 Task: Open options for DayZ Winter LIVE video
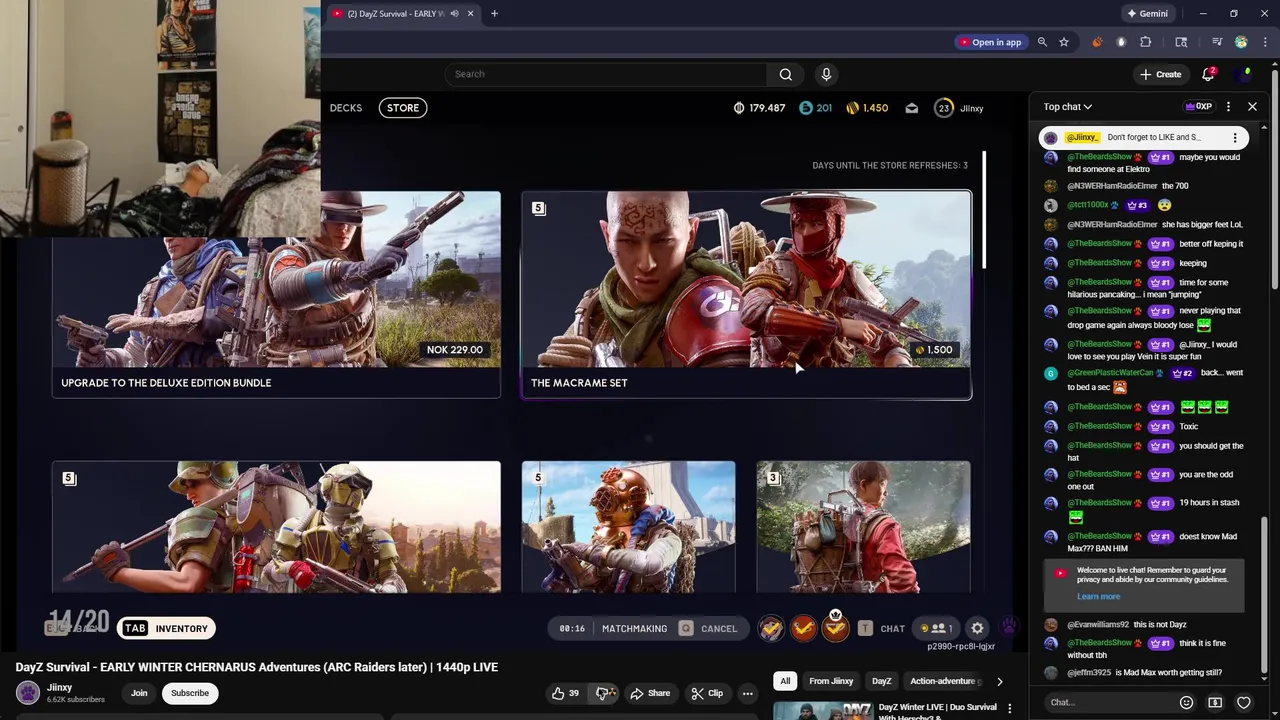[1010, 708]
